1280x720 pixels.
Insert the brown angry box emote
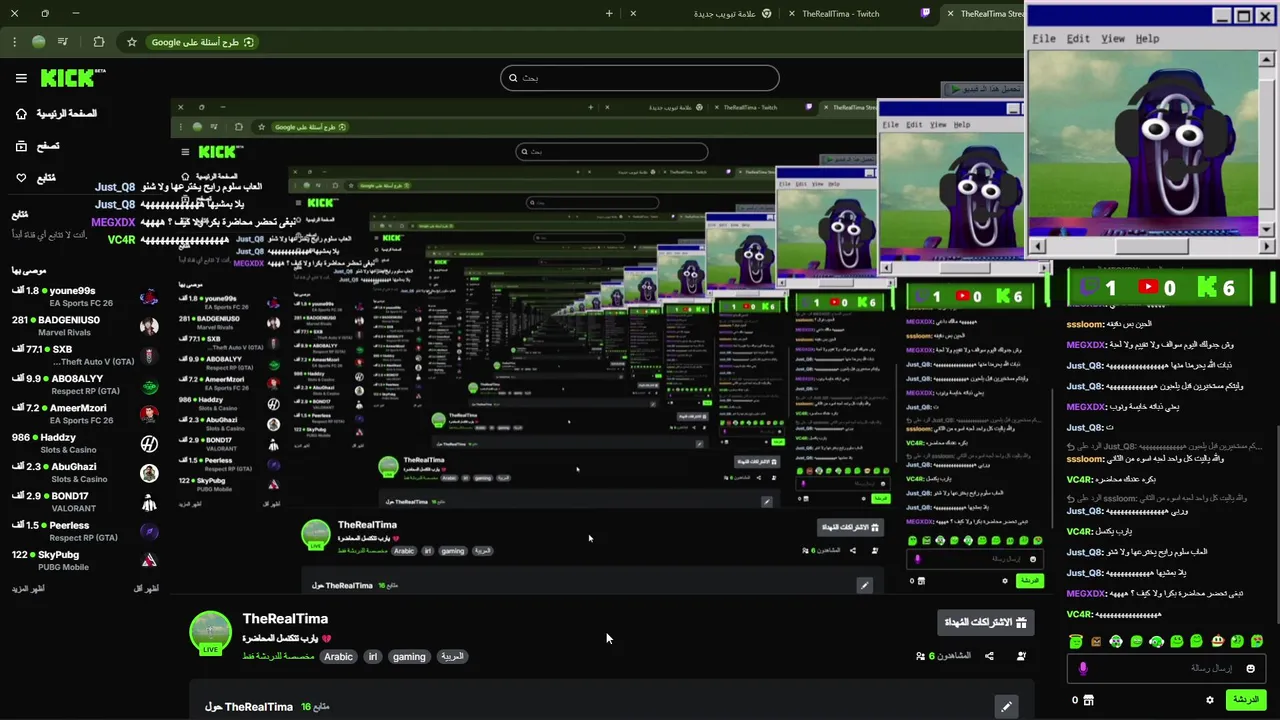point(1096,641)
